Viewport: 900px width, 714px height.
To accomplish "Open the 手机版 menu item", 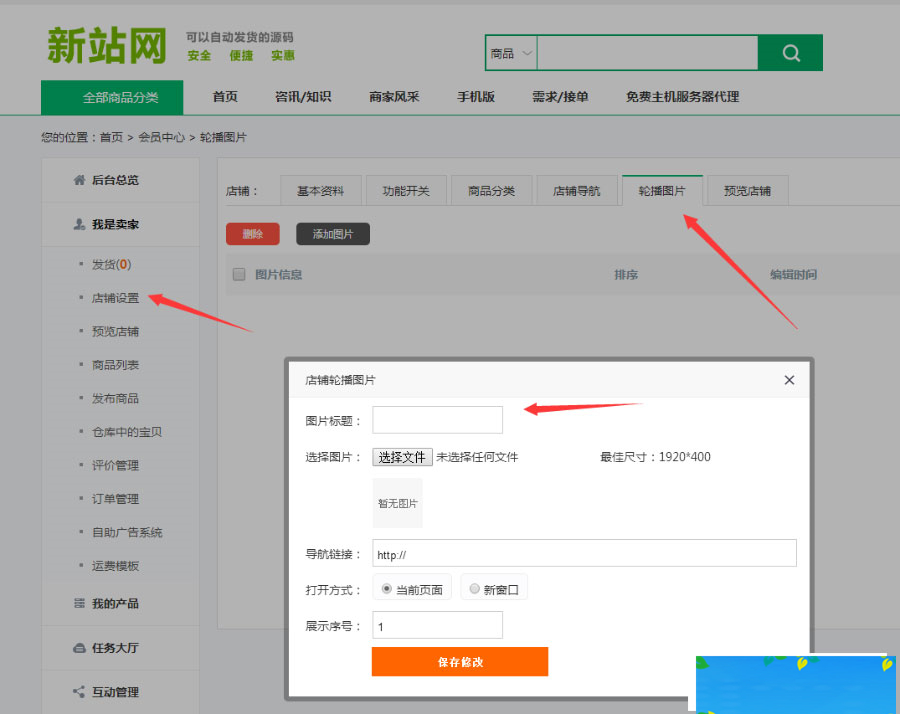I will pos(475,97).
